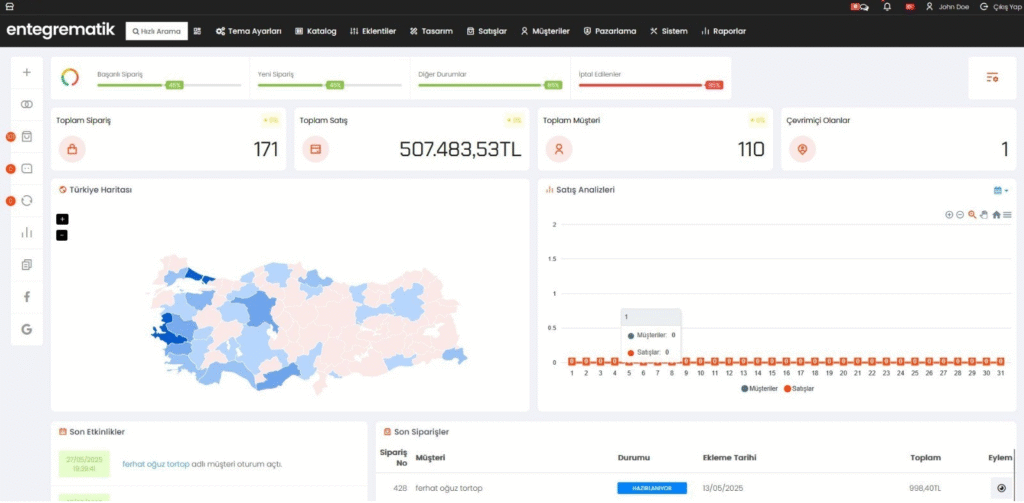This screenshot has width=1024, height=503.
Task: Click the Google icon in left sidebar
Action: 26,329
